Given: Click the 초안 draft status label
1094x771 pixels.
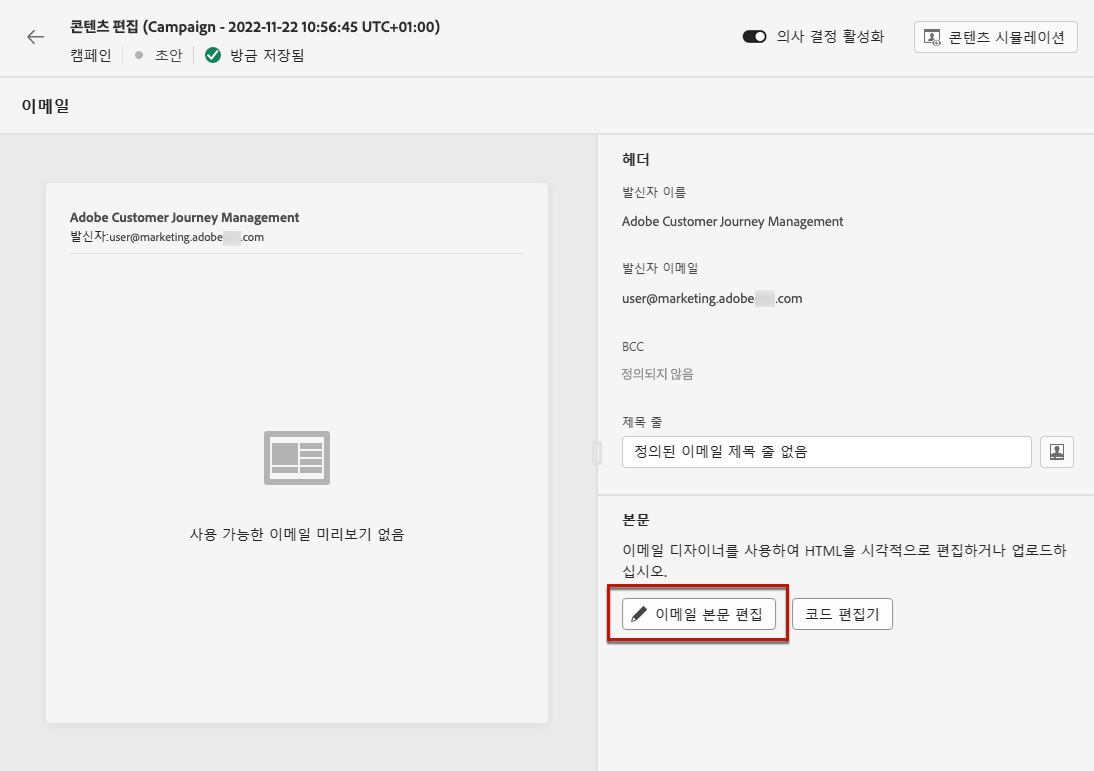Looking at the screenshot, I should coord(168,55).
